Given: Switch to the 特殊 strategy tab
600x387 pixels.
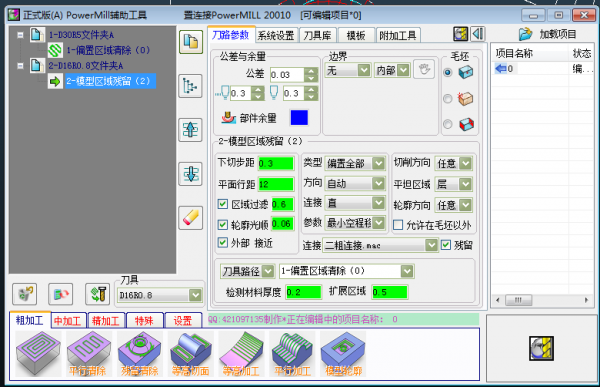Looking at the screenshot, I should coord(144,321).
